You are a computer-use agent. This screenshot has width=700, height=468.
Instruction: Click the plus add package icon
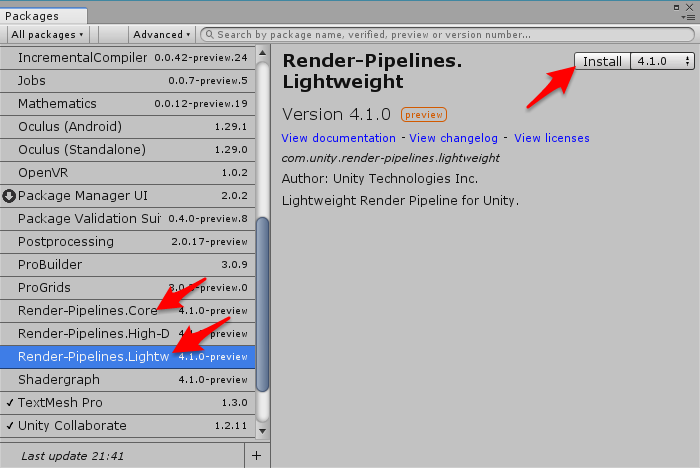[257, 455]
